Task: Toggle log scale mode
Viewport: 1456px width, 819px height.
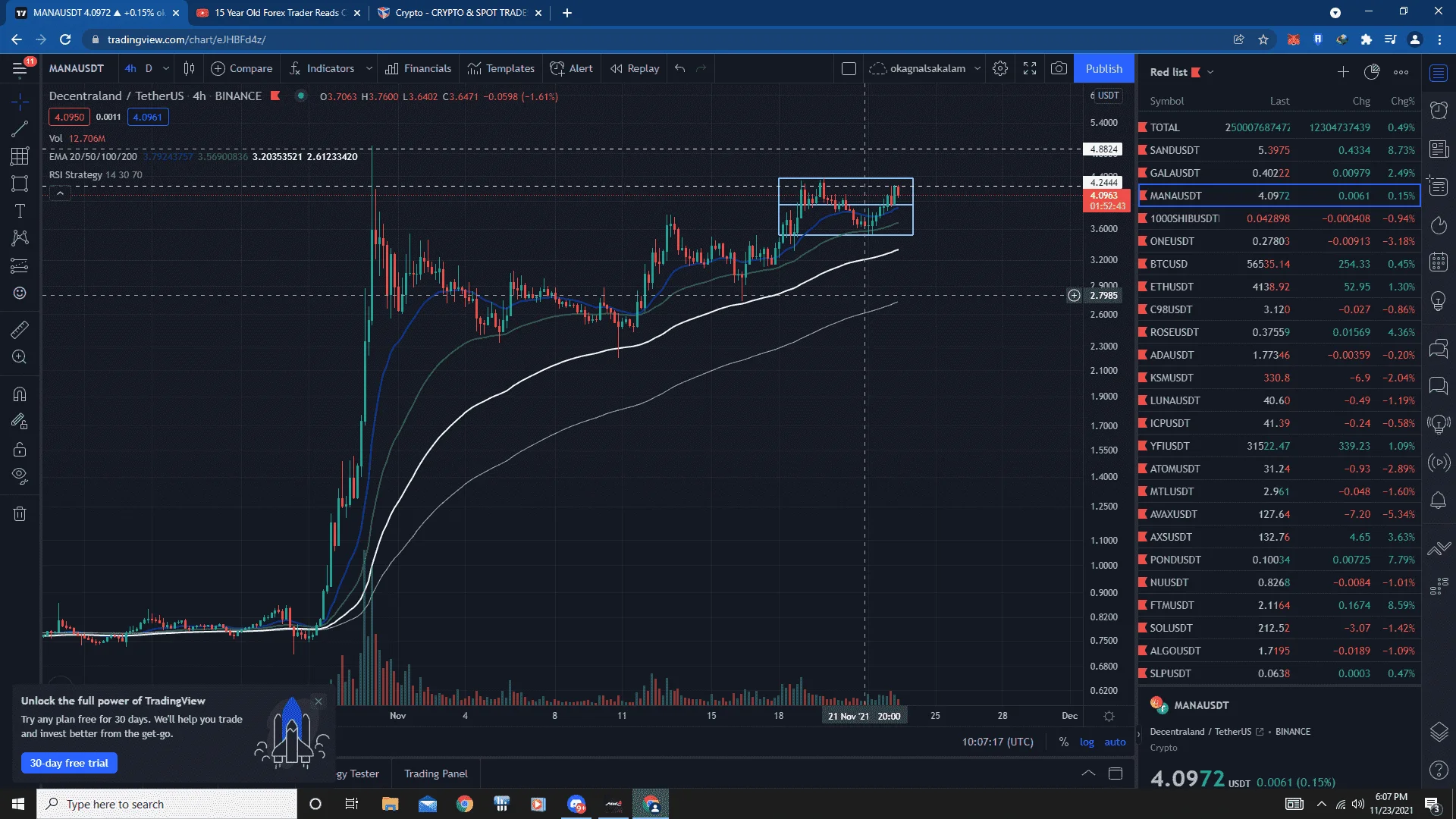Action: click(x=1087, y=742)
